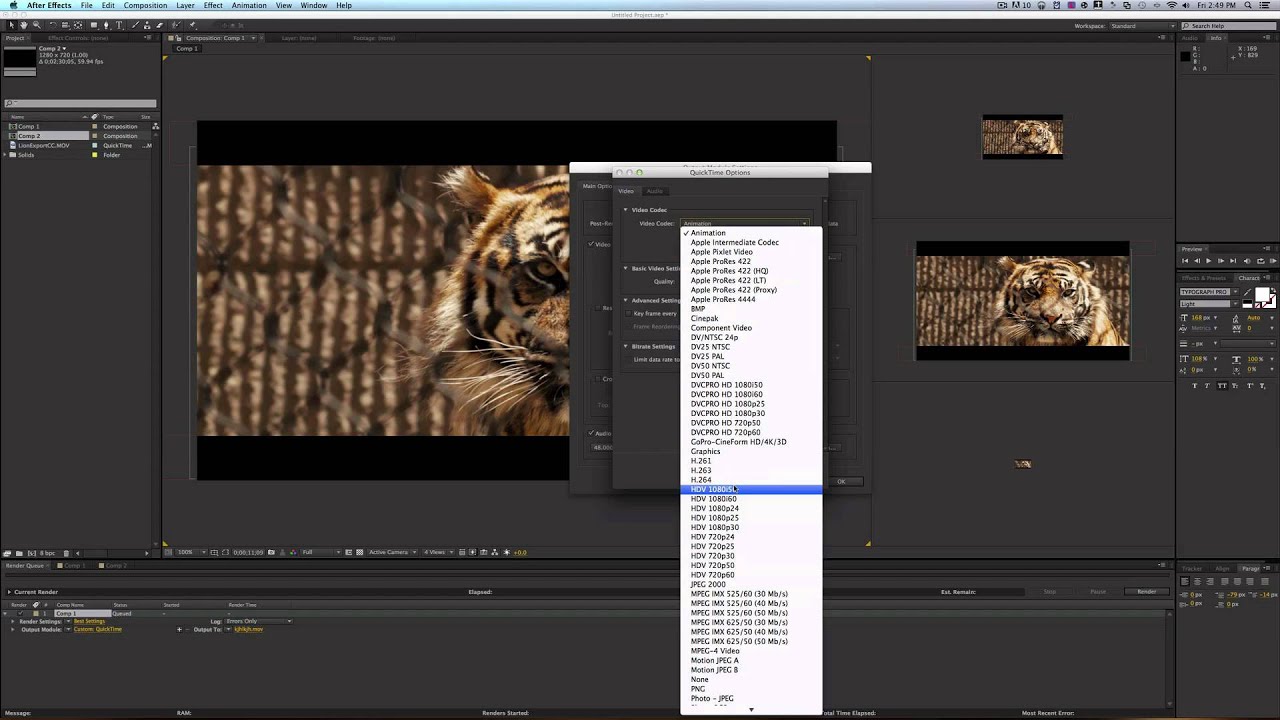Select the Selection arrow tool
The image size is (1280, 720).
pyautogui.click(x=12, y=25)
